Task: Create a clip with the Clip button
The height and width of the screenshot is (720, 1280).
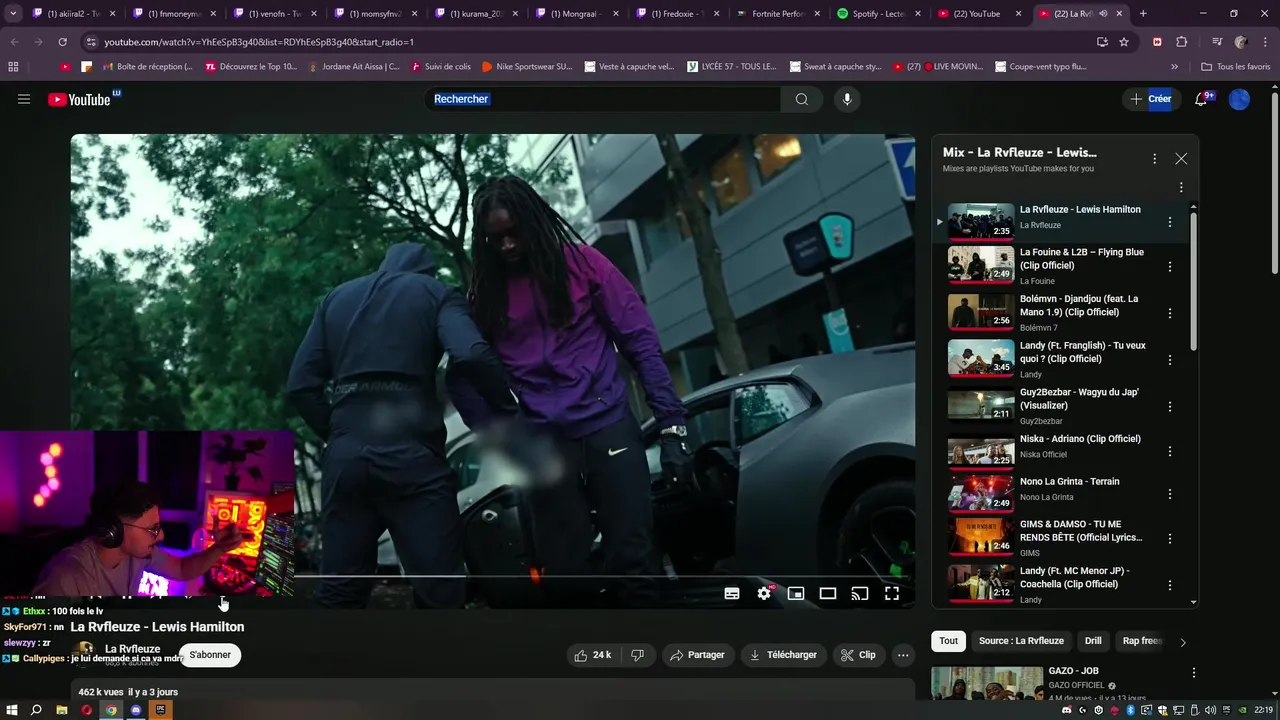Action: [x=858, y=655]
